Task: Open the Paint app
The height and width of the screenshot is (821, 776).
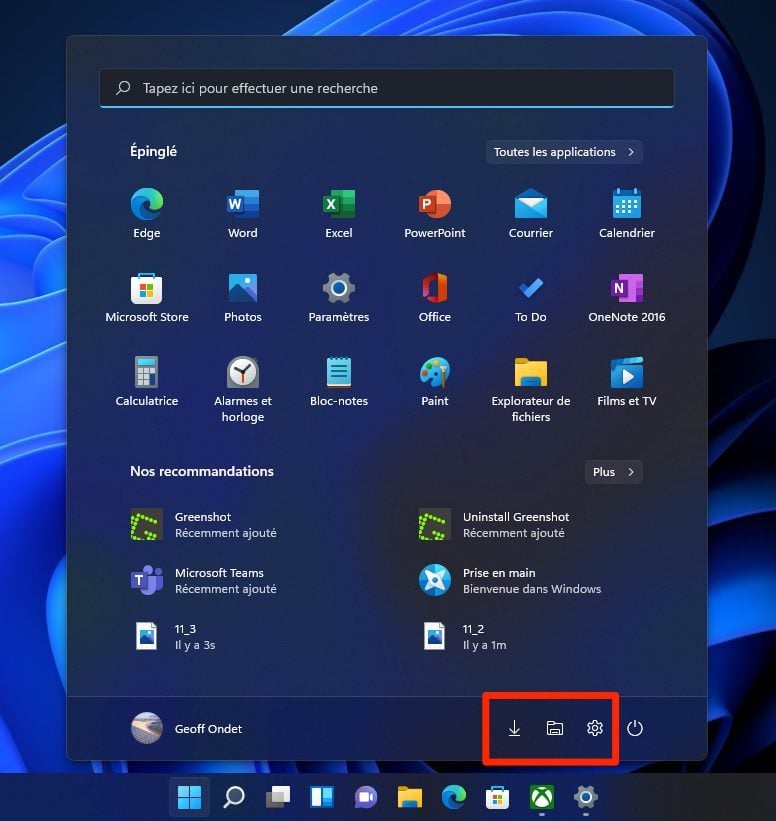Action: (435, 381)
